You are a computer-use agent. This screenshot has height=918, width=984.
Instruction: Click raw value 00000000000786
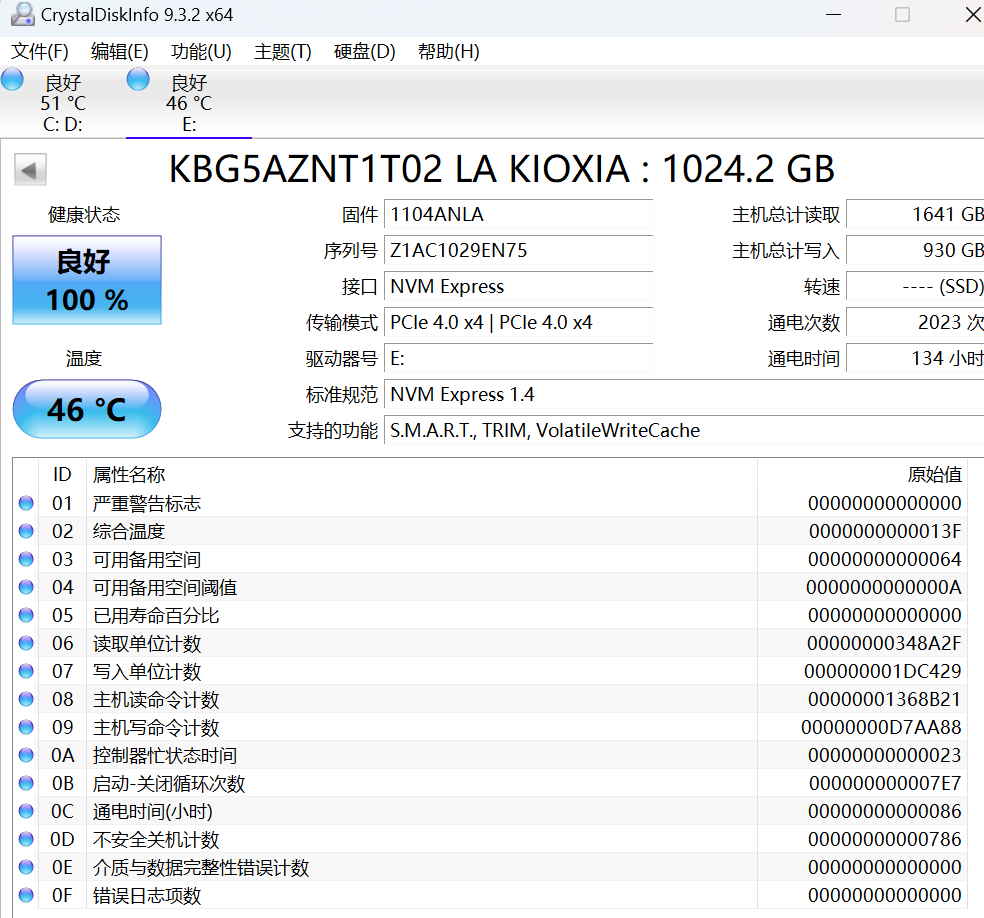[885, 839]
